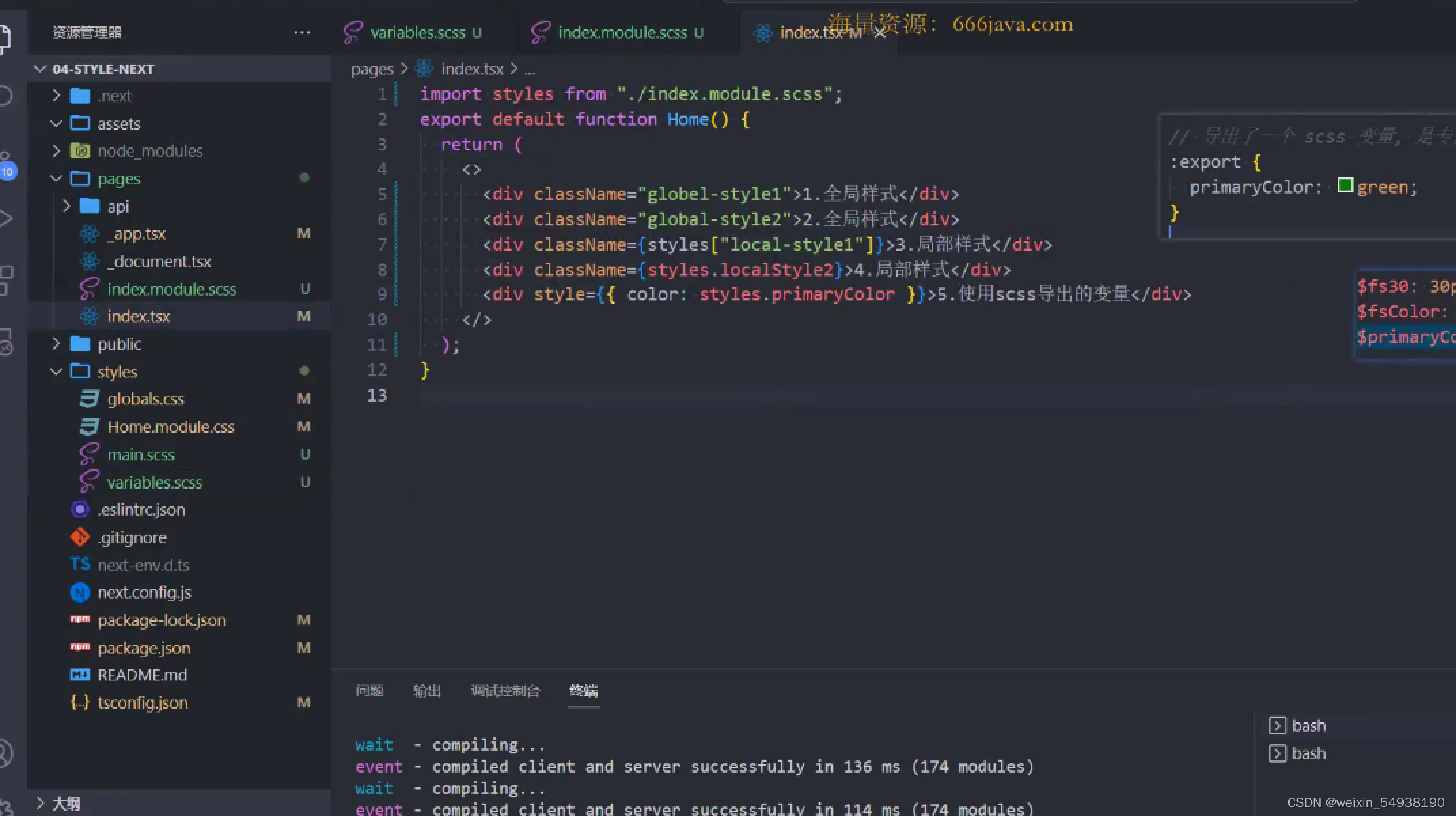Image resolution: width=1456 pixels, height=816 pixels.
Task: Open source control activity bar icon with badge
Action: coord(6,165)
